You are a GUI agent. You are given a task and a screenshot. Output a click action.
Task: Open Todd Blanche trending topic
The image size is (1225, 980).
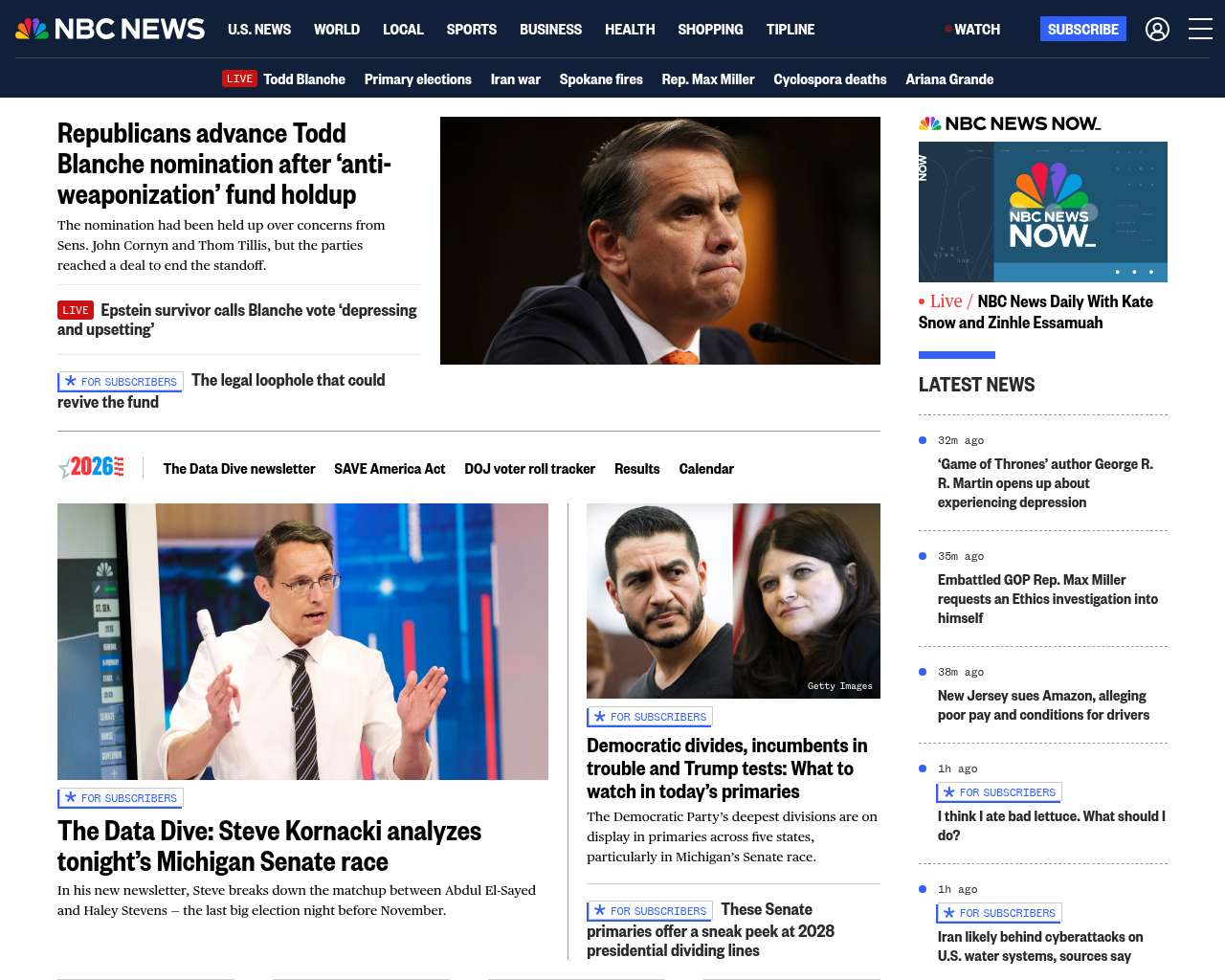pos(304,78)
